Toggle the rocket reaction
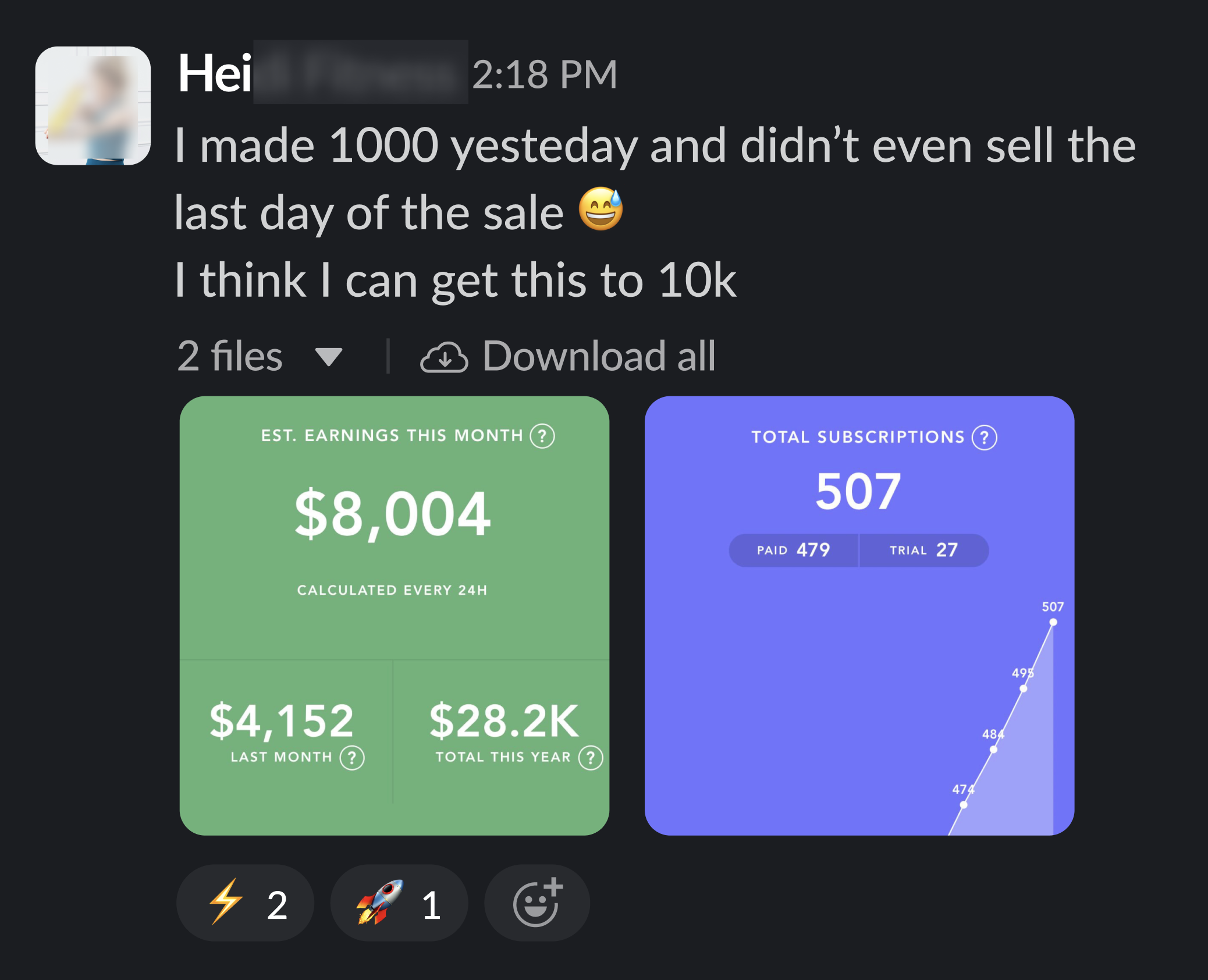The width and height of the screenshot is (1208, 980). coord(399,903)
